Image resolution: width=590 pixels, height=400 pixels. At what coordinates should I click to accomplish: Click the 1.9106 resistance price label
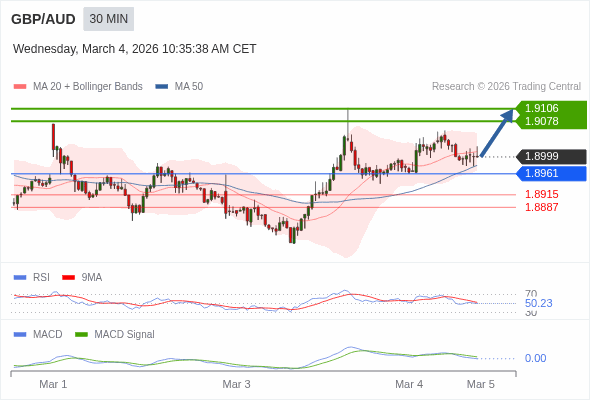coord(541,108)
